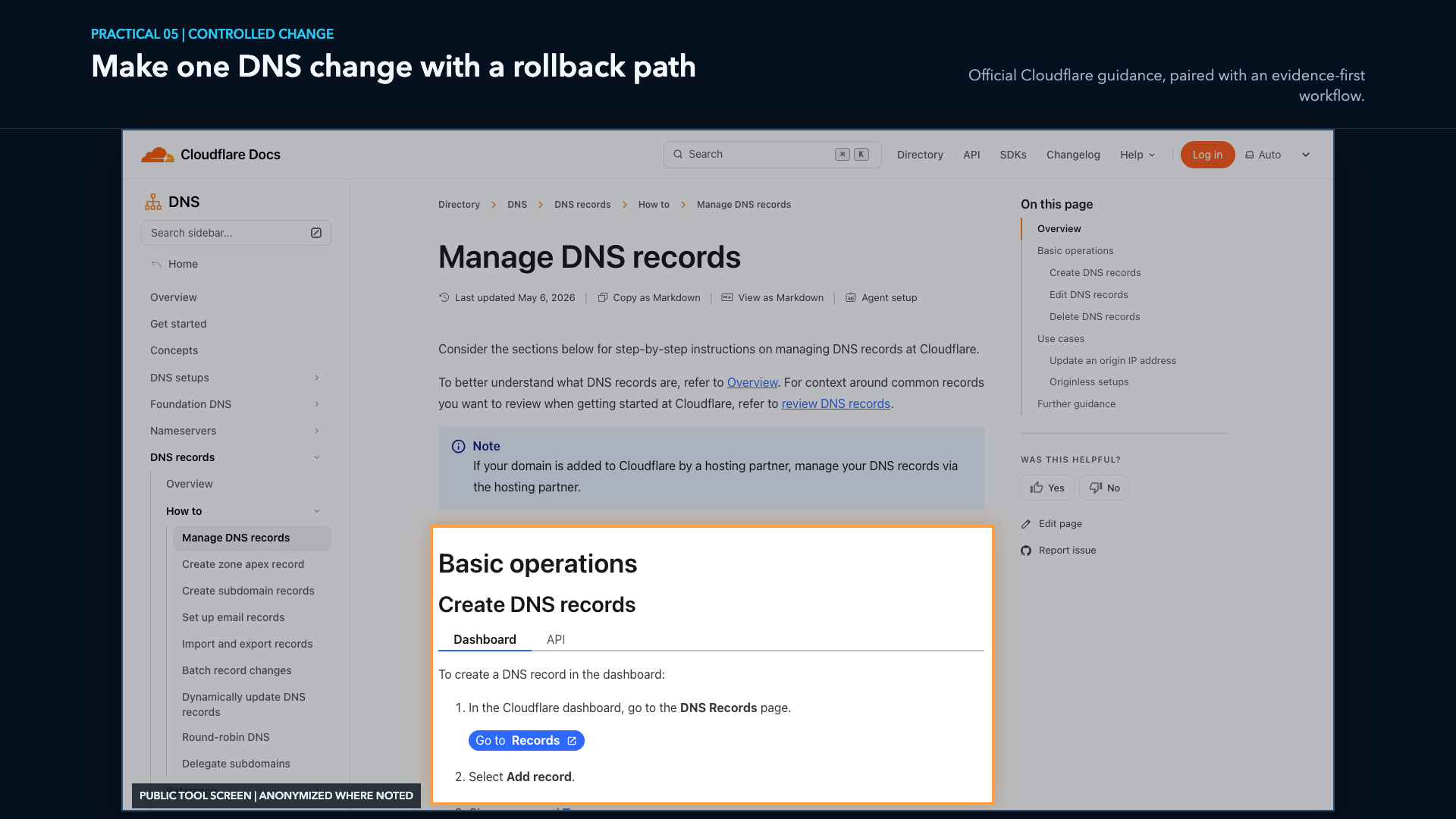This screenshot has width=1456, height=819.
Task: Click the GitHub Report issue icon
Action: [x=1026, y=551]
